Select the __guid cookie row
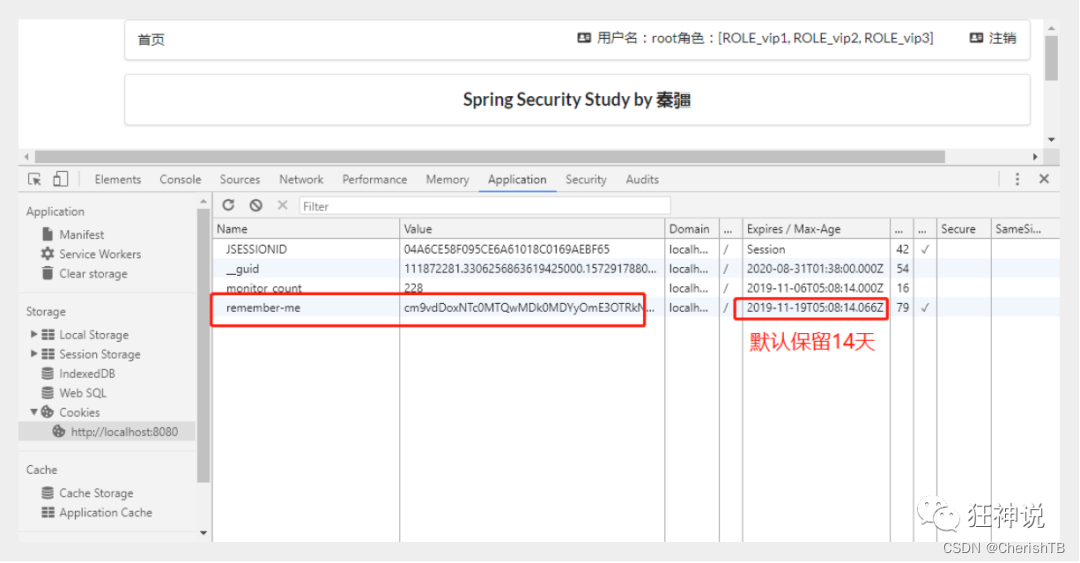 click(x=636, y=269)
